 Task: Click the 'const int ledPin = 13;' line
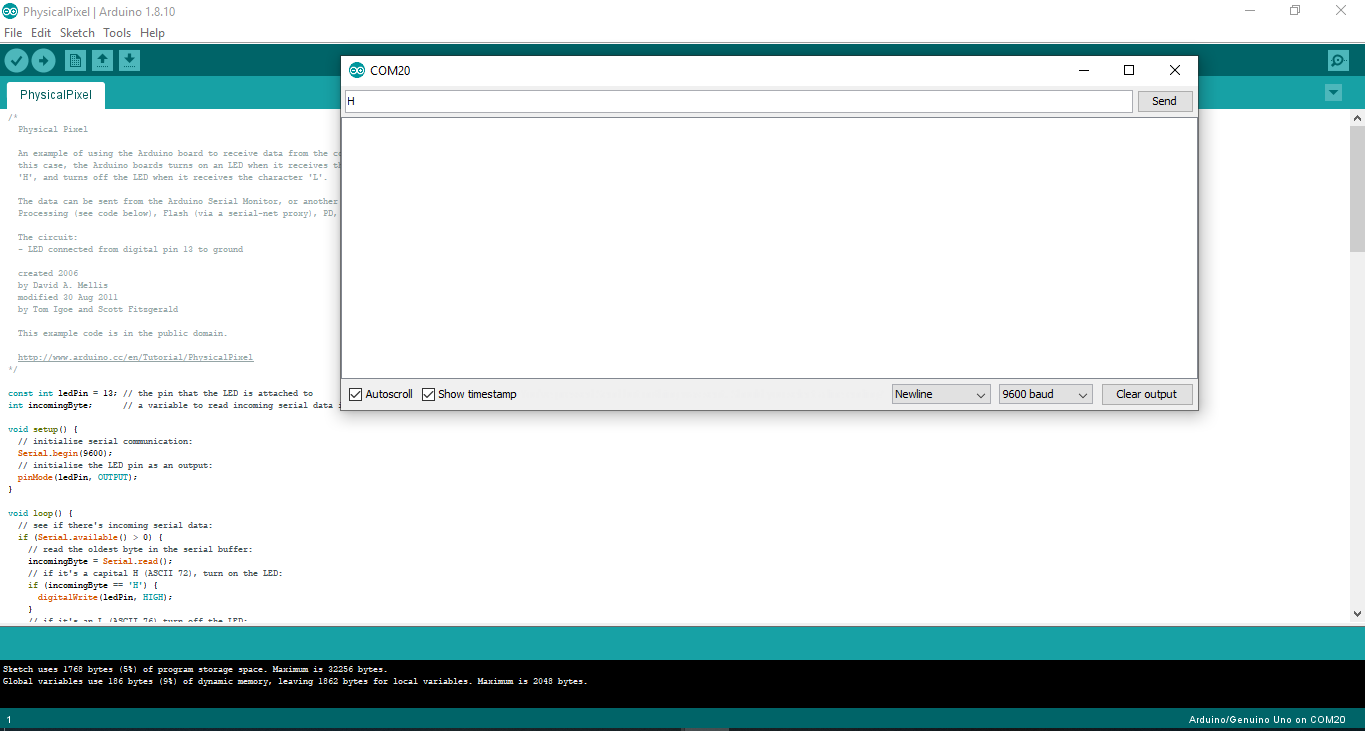pos(62,393)
